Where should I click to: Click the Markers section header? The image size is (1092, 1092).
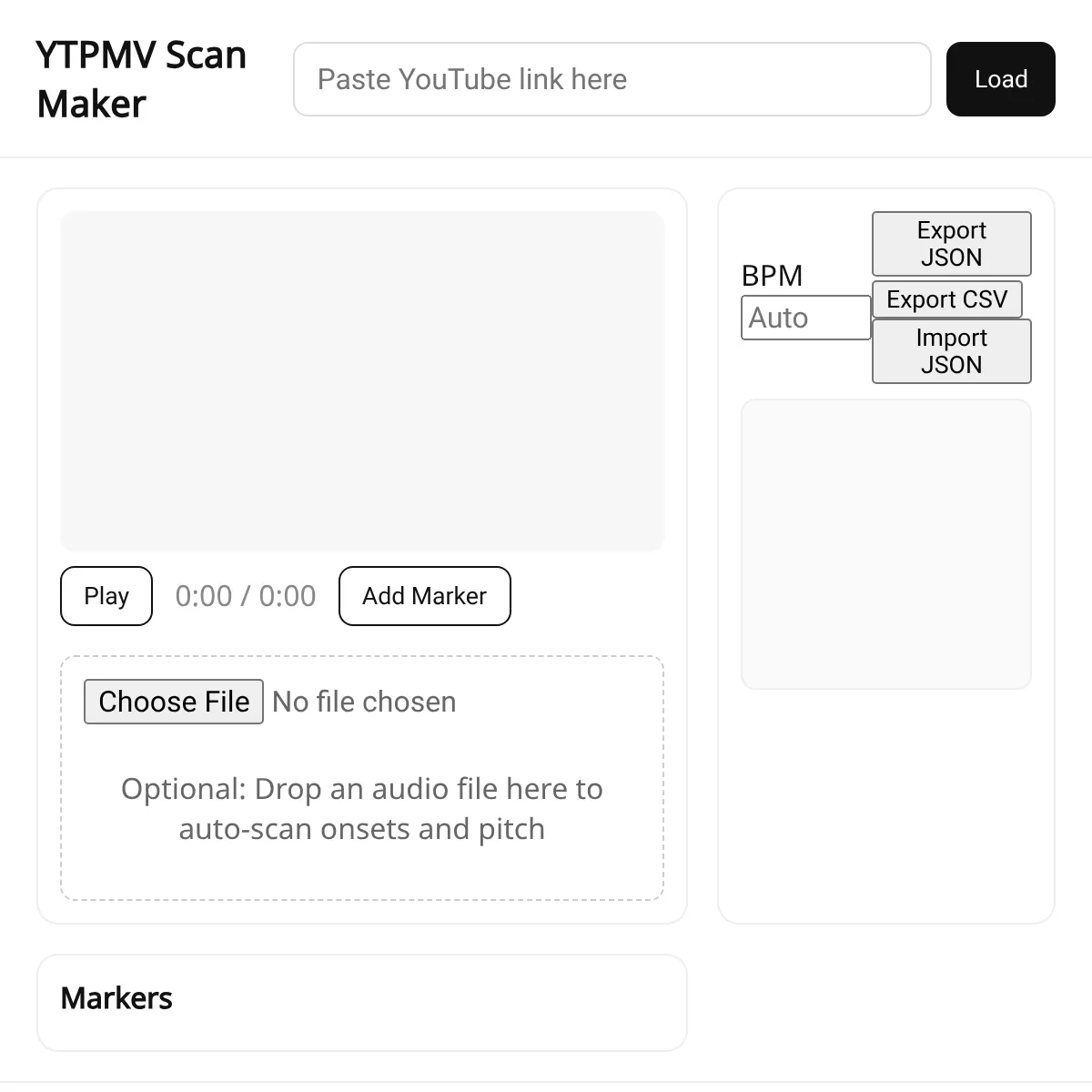116,997
